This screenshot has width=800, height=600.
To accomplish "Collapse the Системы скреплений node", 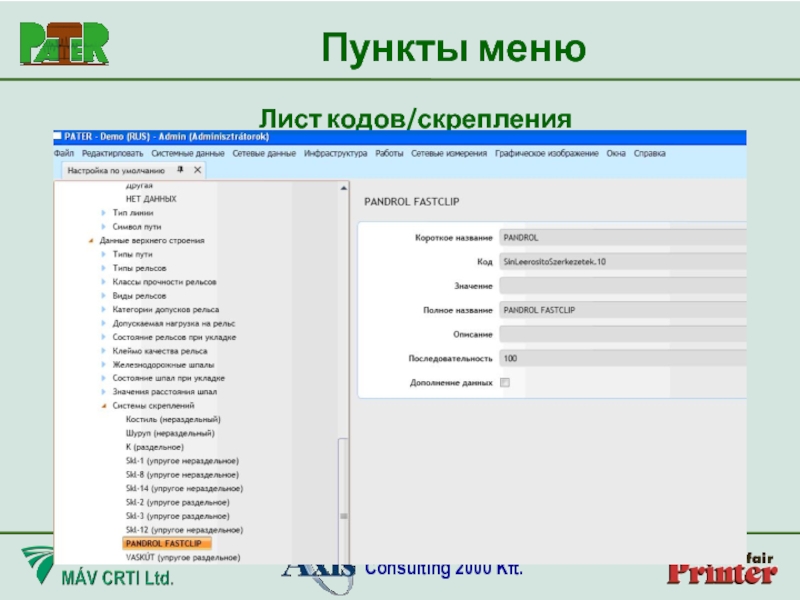I will (104, 406).
